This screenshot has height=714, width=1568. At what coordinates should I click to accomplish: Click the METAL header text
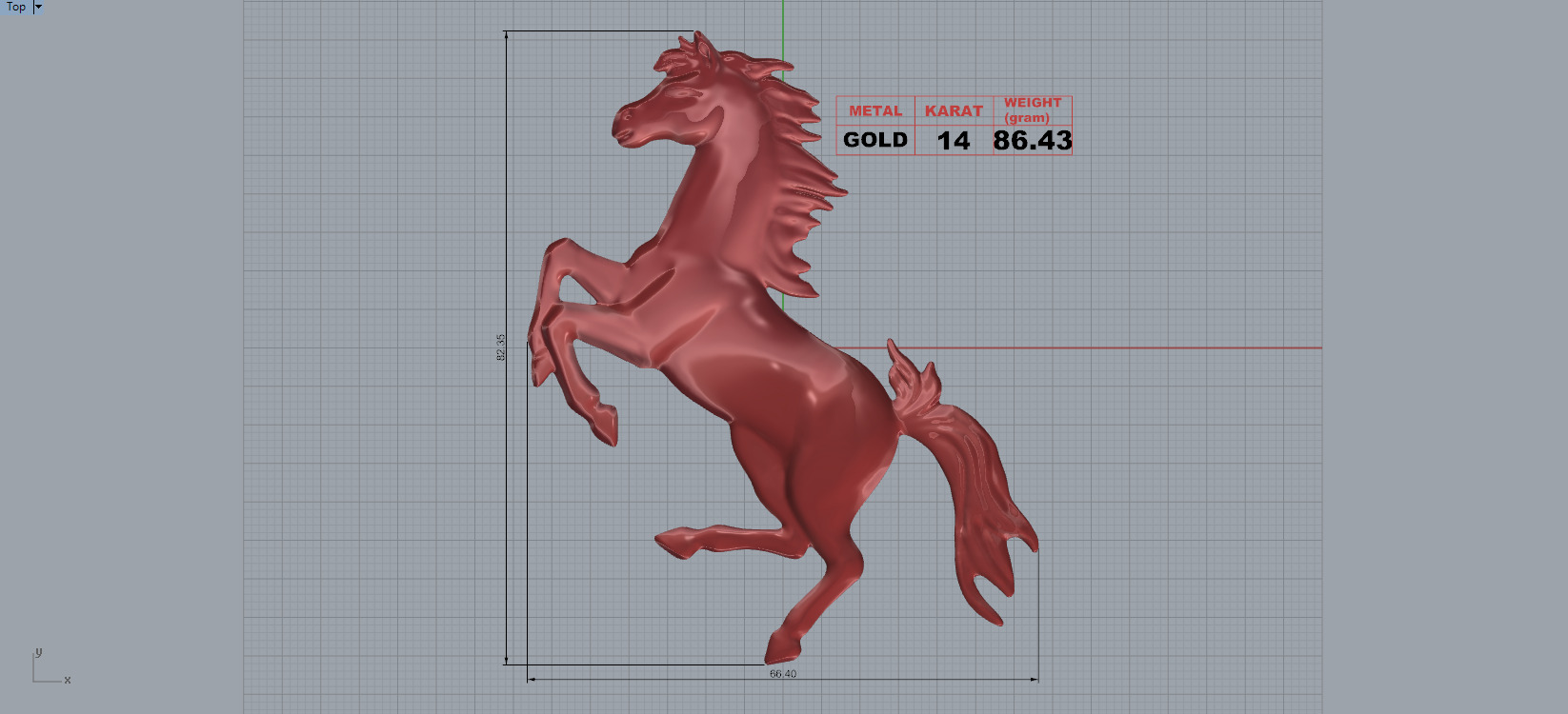[x=875, y=111]
